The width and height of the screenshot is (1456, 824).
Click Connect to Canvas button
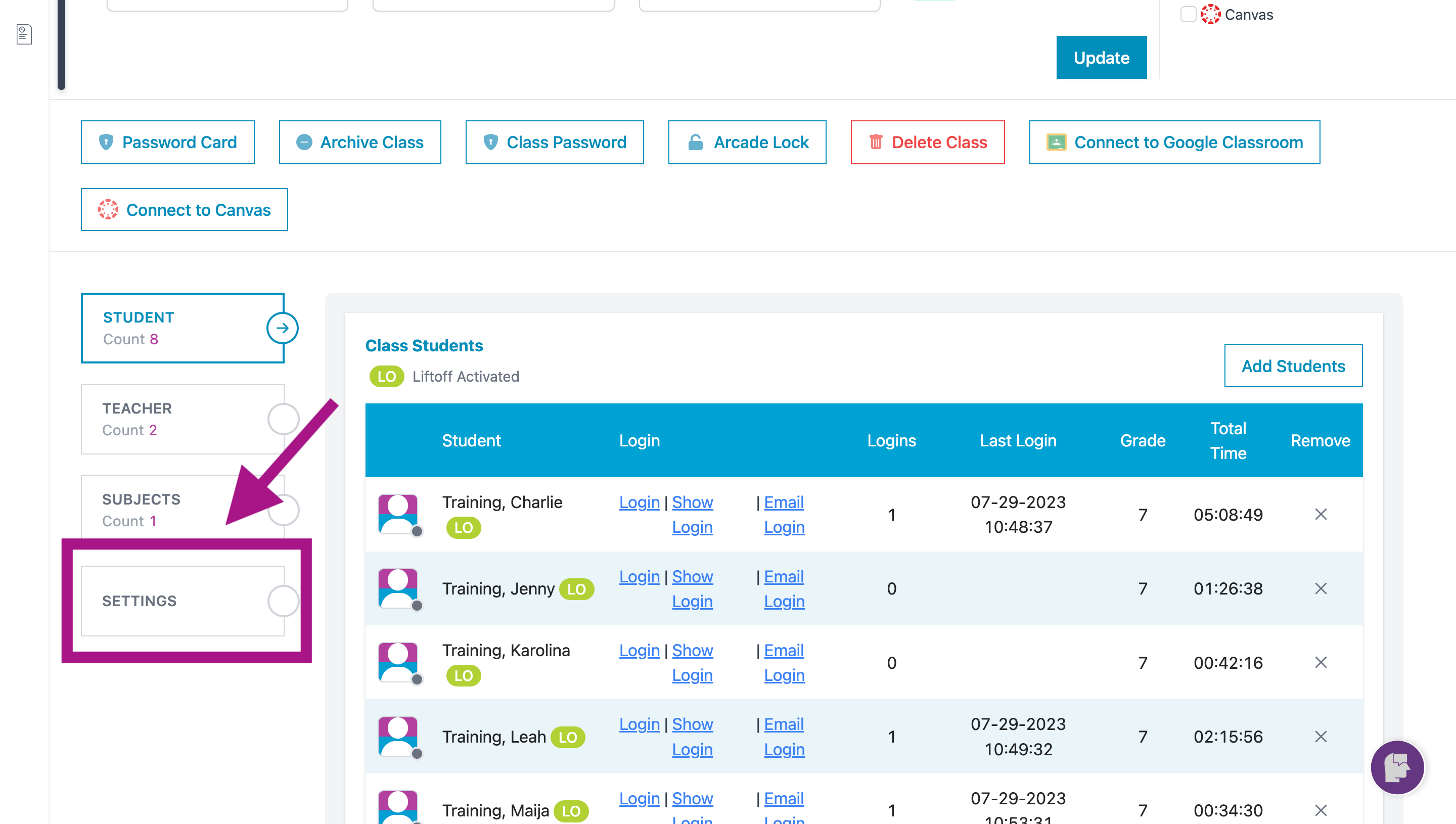pos(185,210)
